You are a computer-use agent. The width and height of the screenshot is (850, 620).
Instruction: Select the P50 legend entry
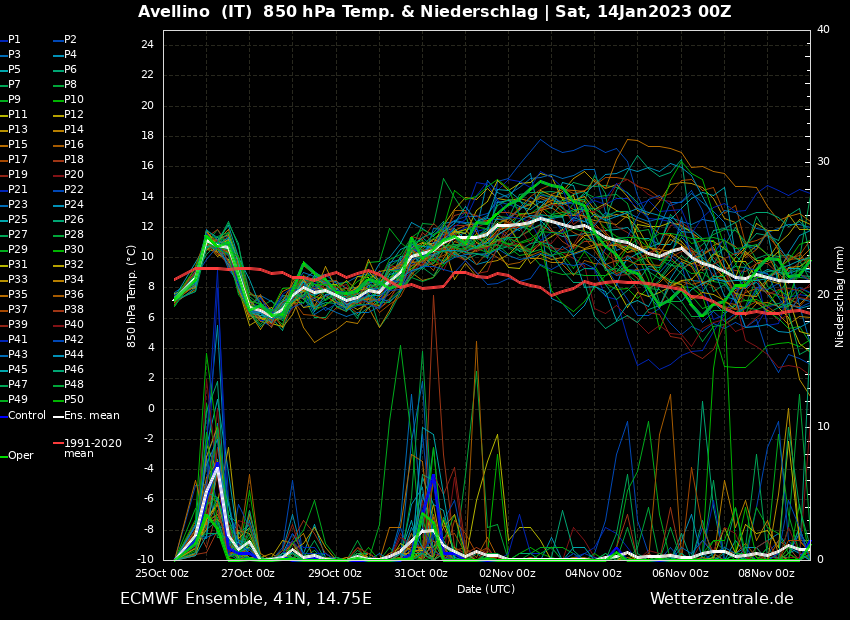(74, 400)
